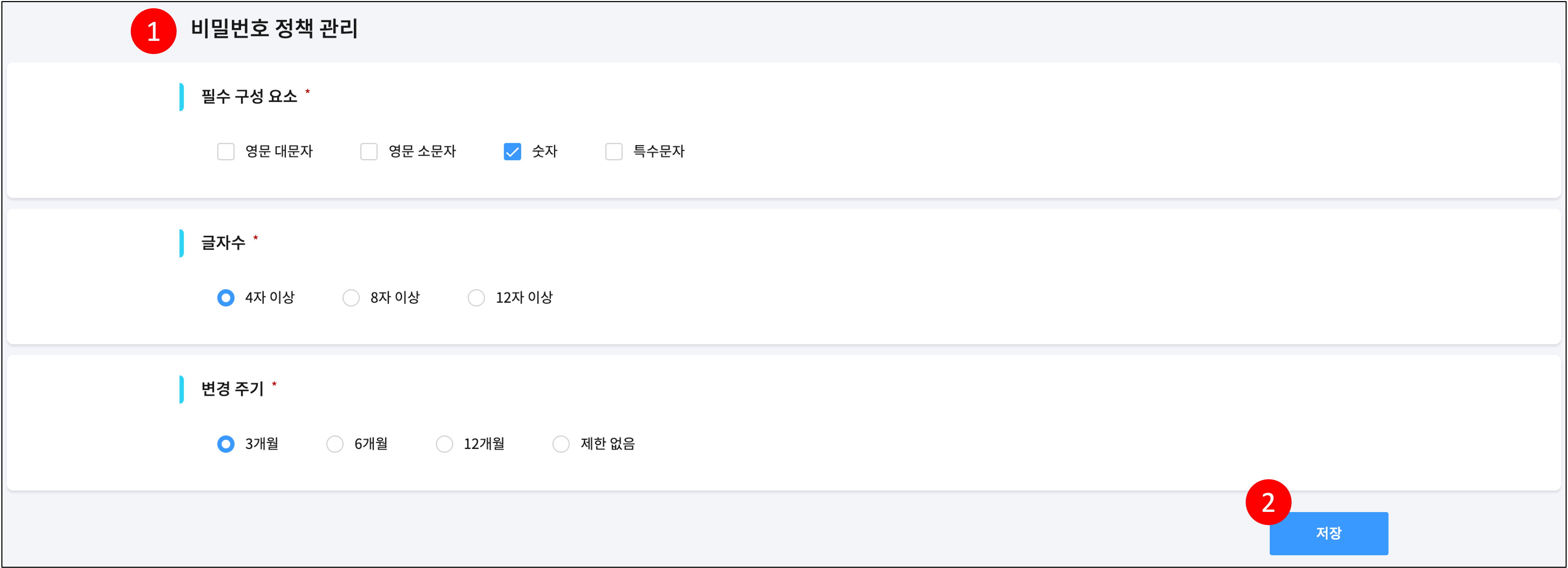Click the 특수문자 label text

point(659,152)
